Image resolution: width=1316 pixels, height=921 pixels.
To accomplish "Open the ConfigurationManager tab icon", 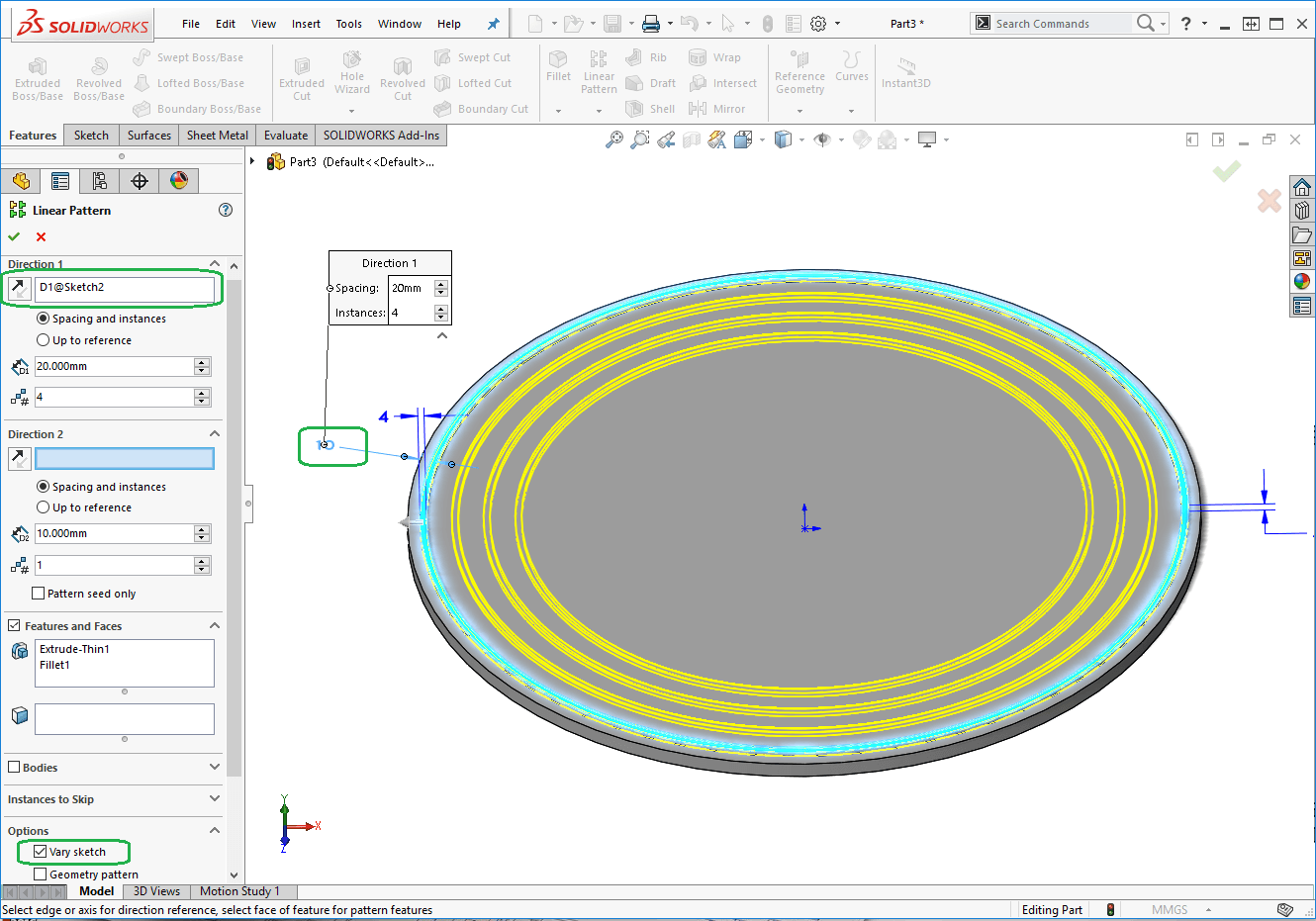I will [x=100, y=181].
